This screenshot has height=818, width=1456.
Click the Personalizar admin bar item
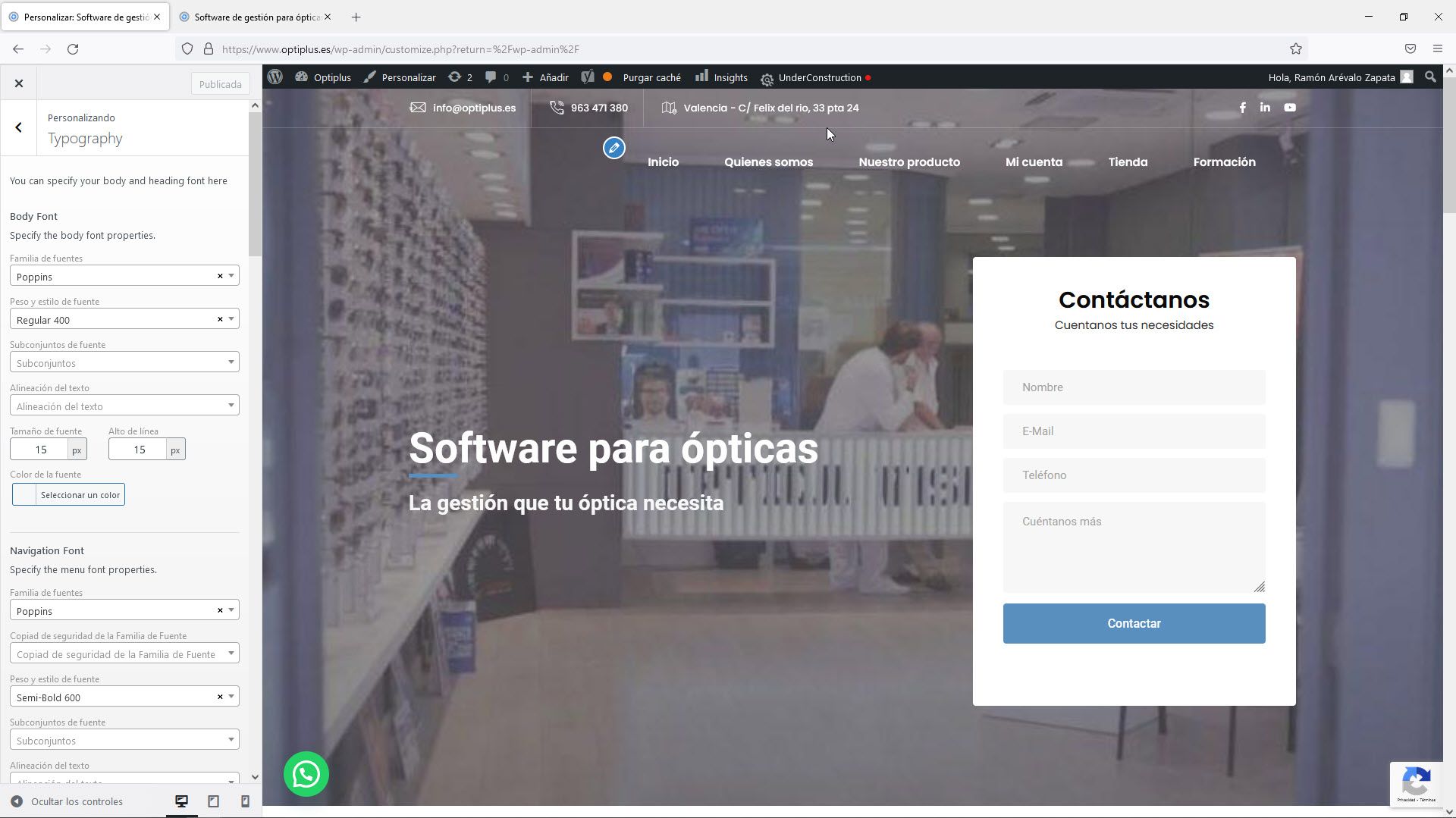(x=400, y=77)
